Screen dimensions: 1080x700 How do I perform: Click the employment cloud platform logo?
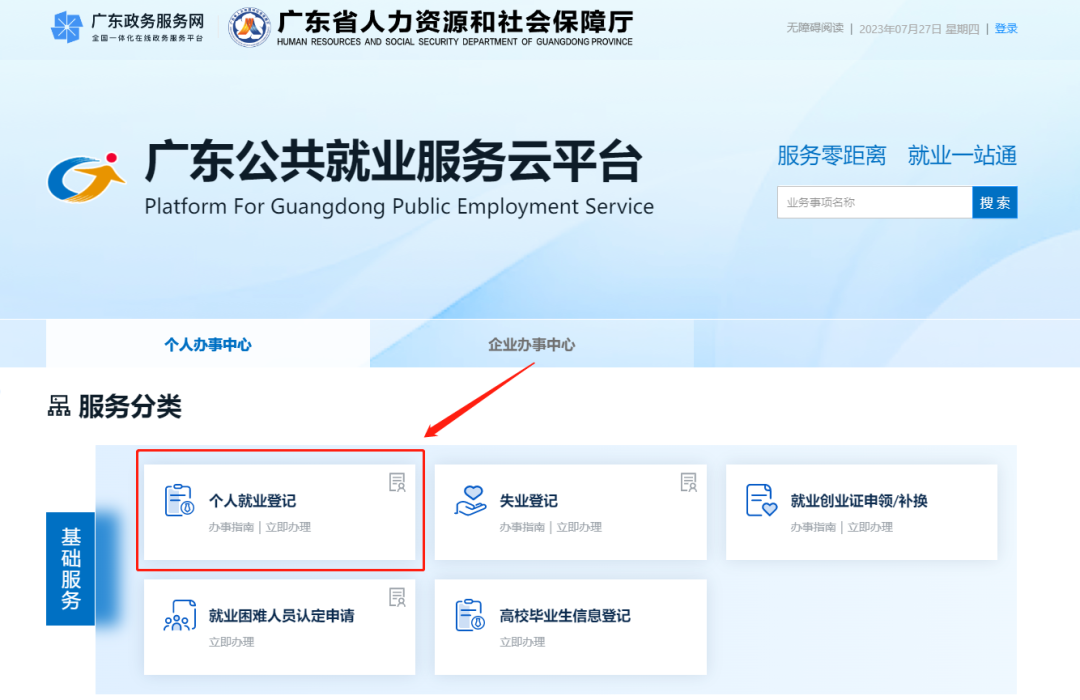pyautogui.click(x=86, y=178)
